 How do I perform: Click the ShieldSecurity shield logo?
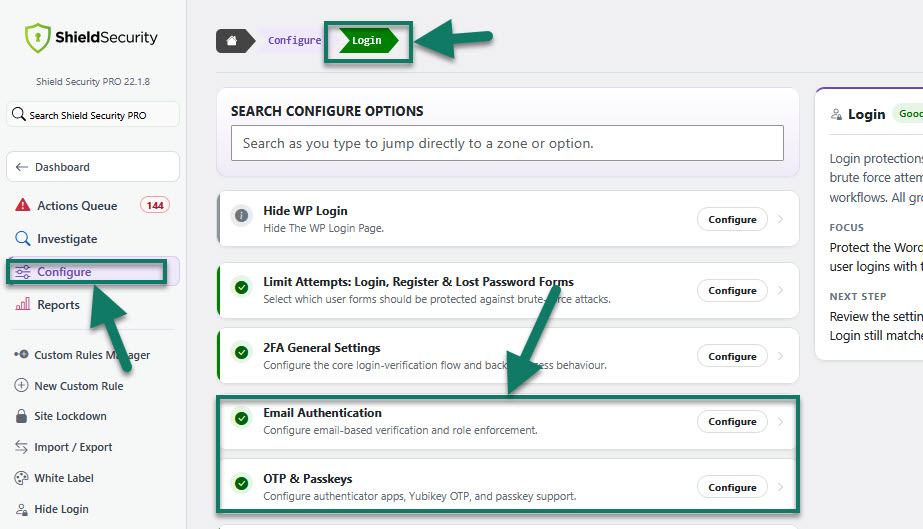pos(38,38)
